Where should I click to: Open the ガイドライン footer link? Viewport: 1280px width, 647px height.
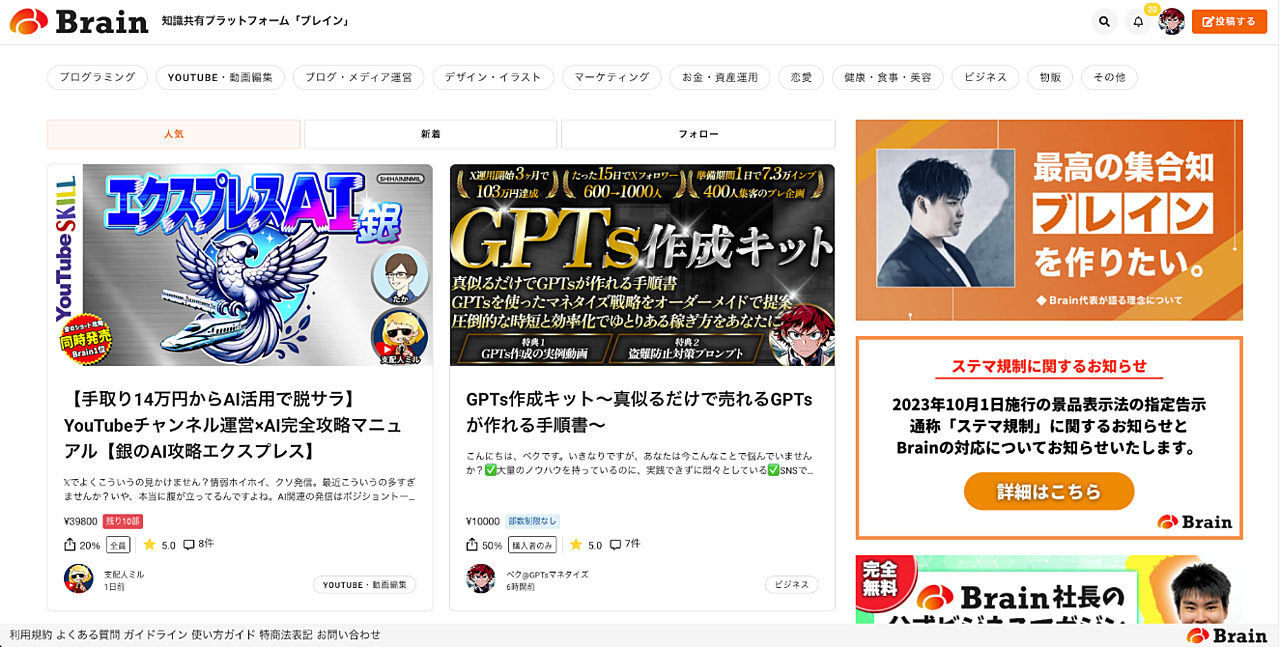[x=155, y=635]
